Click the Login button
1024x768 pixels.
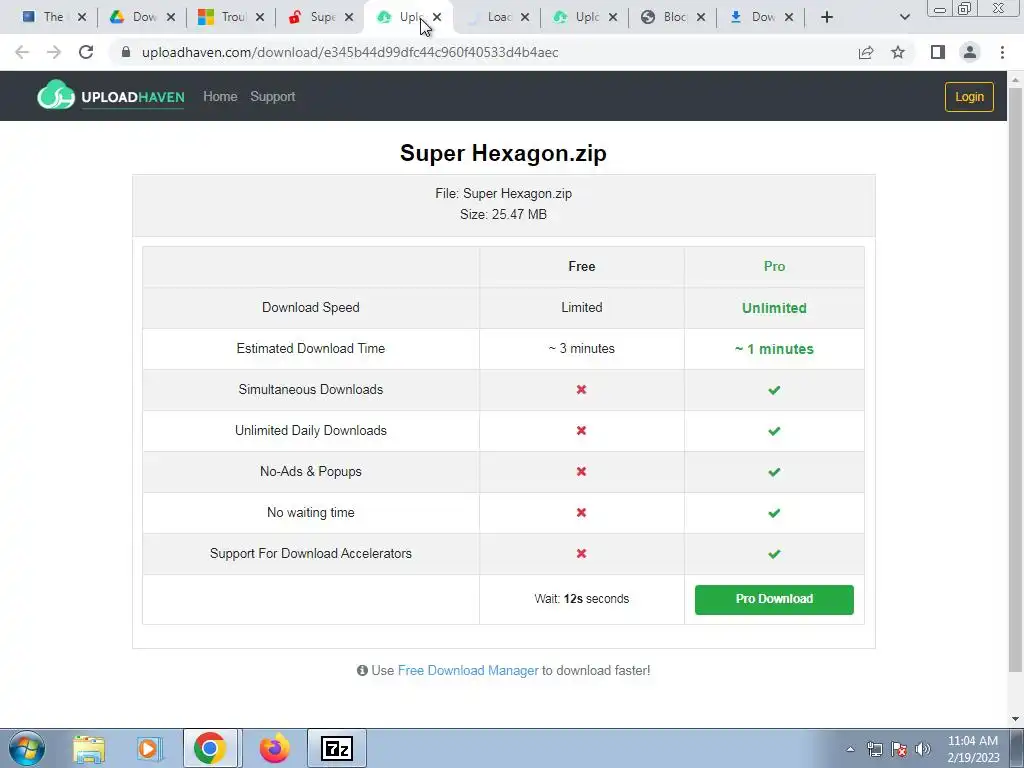(969, 97)
